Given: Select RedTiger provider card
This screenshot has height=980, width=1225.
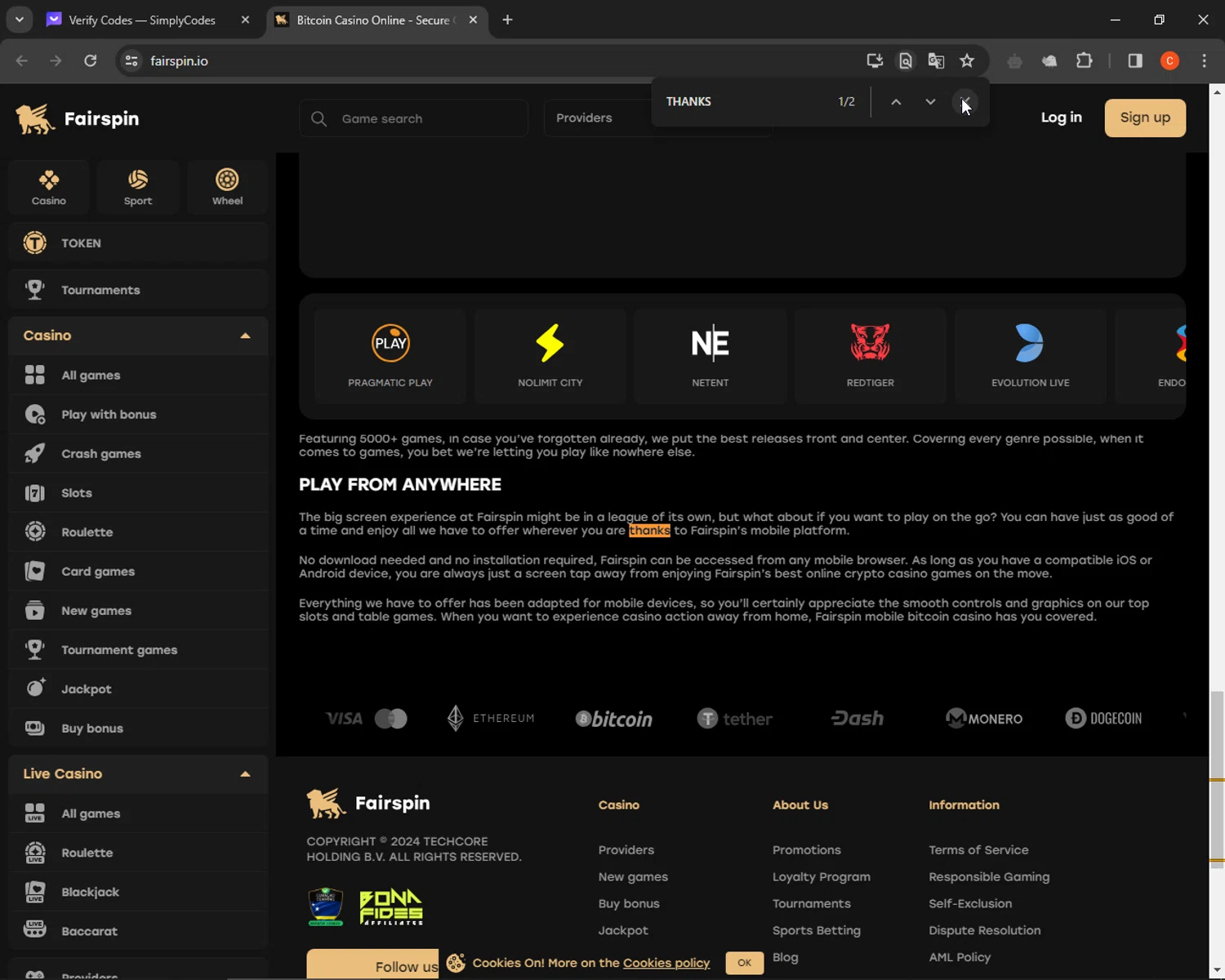Looking at the screenshot, I should coord(871,356).
